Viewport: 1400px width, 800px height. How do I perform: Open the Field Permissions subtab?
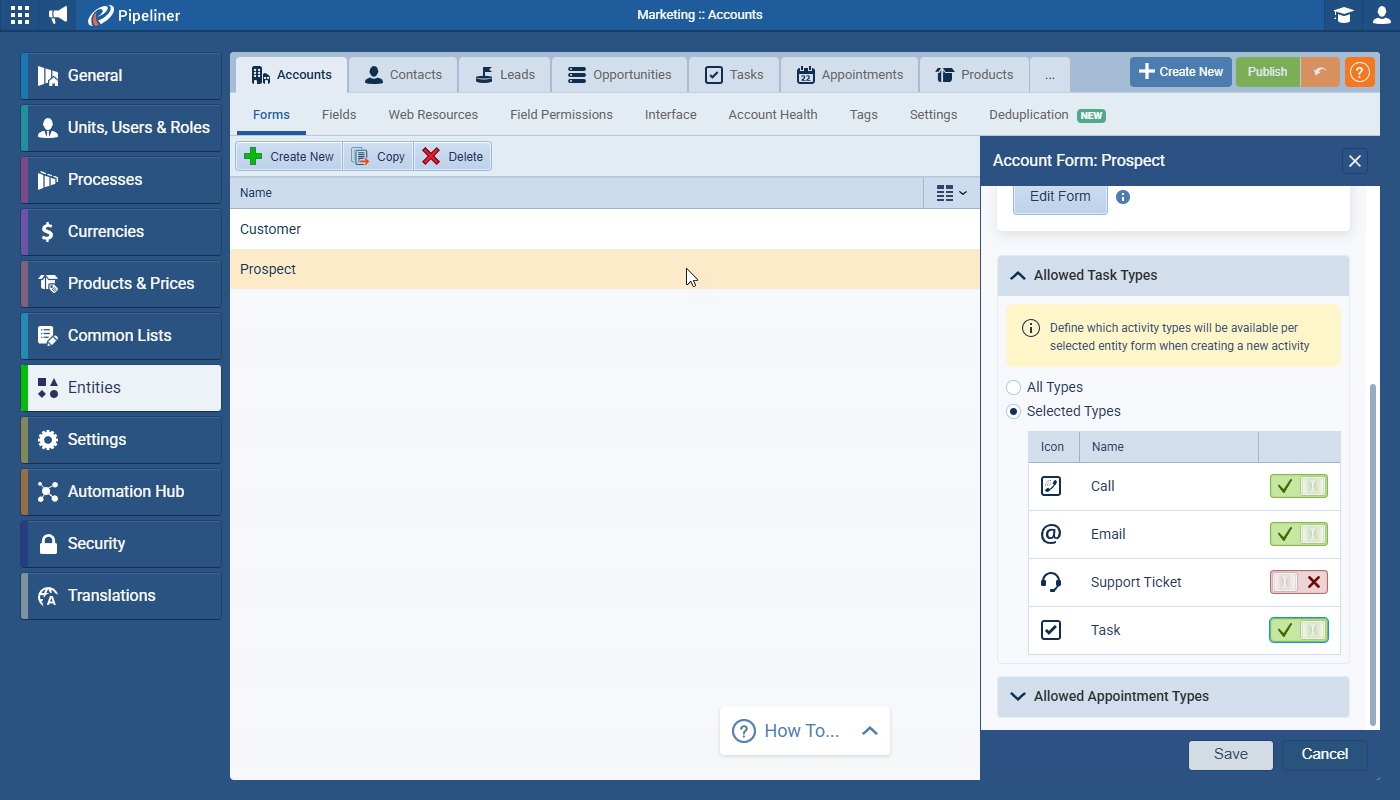[561, 114]
